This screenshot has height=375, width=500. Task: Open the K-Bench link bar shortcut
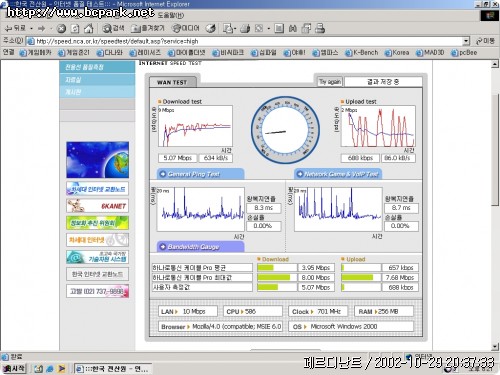[362, 53]
